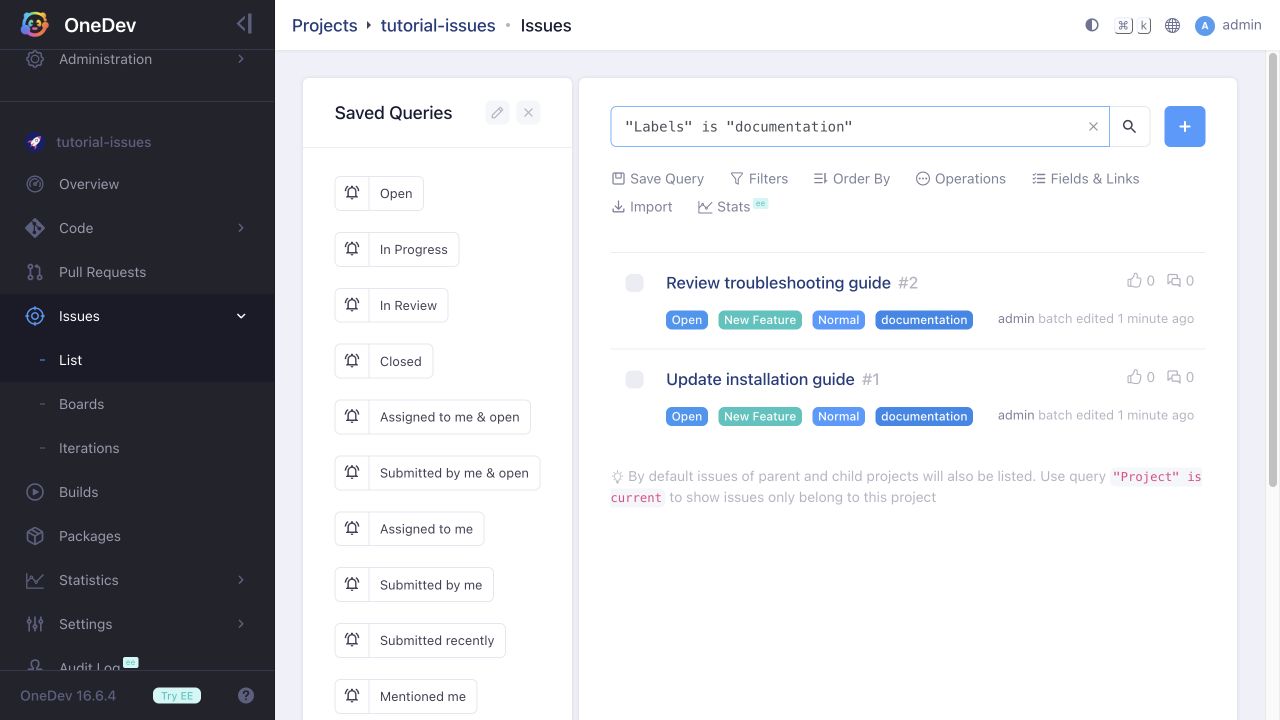The image size is (1280, 720).
Task: Click the bell icon next to Submitted by me
Action: [352, 585]
